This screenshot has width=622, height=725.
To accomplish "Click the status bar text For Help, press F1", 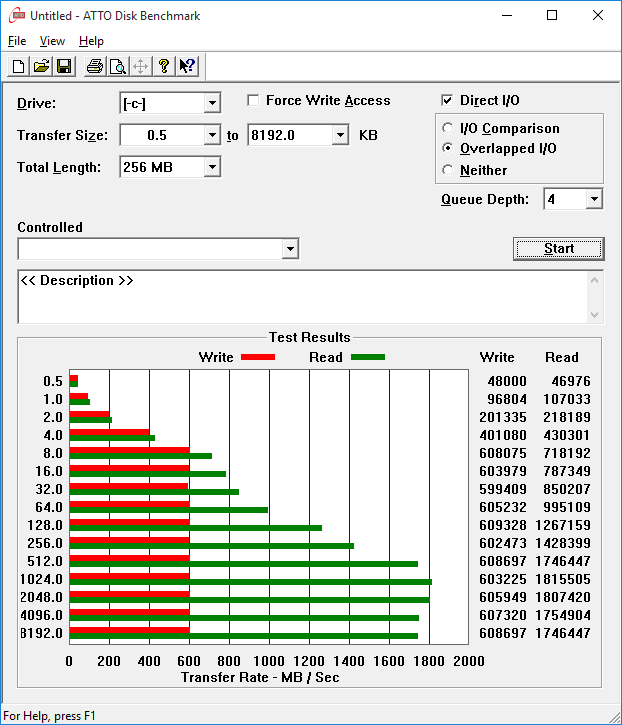I will 49,716.
